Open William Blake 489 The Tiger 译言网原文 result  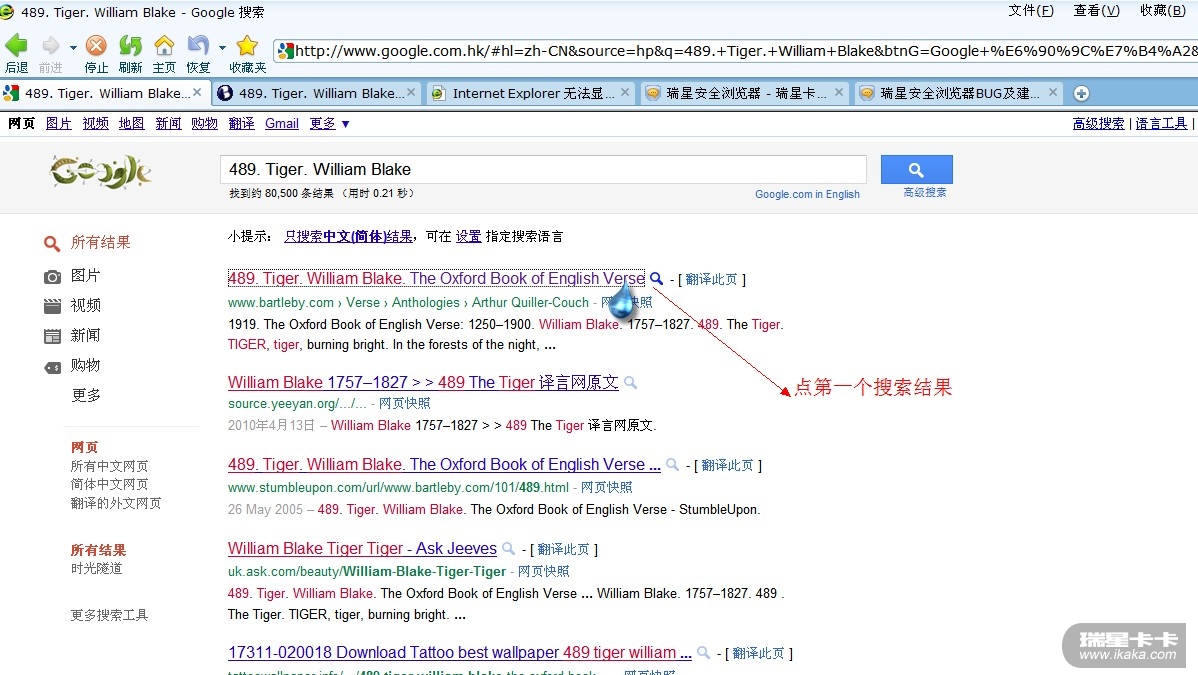pos(423,382)
